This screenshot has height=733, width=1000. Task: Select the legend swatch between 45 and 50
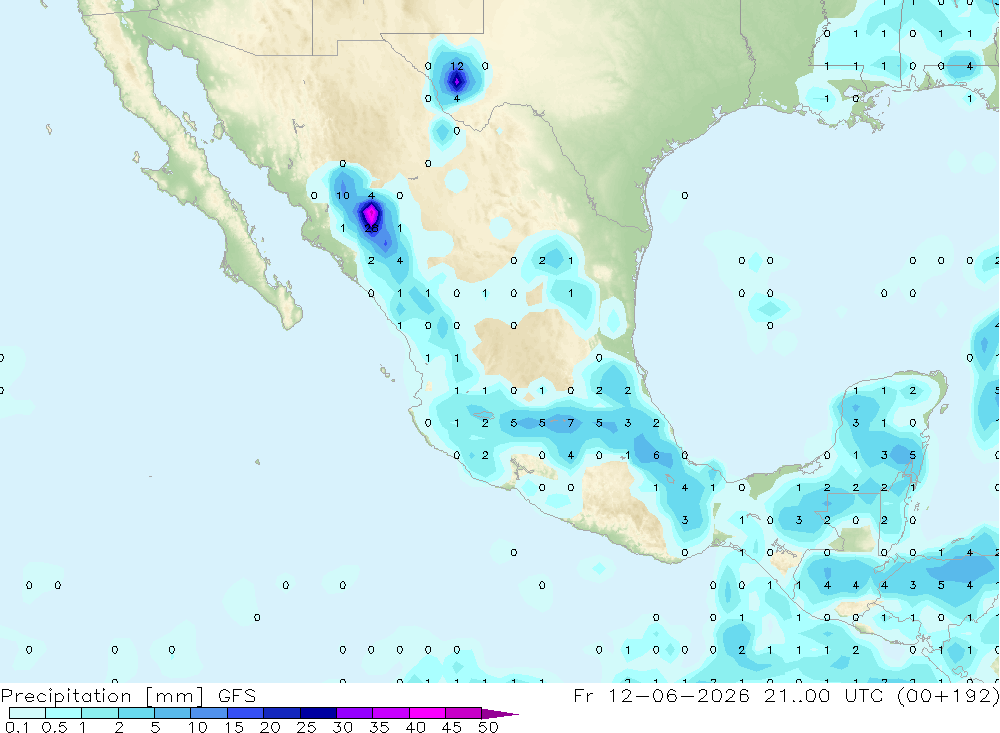pos(464,713)
